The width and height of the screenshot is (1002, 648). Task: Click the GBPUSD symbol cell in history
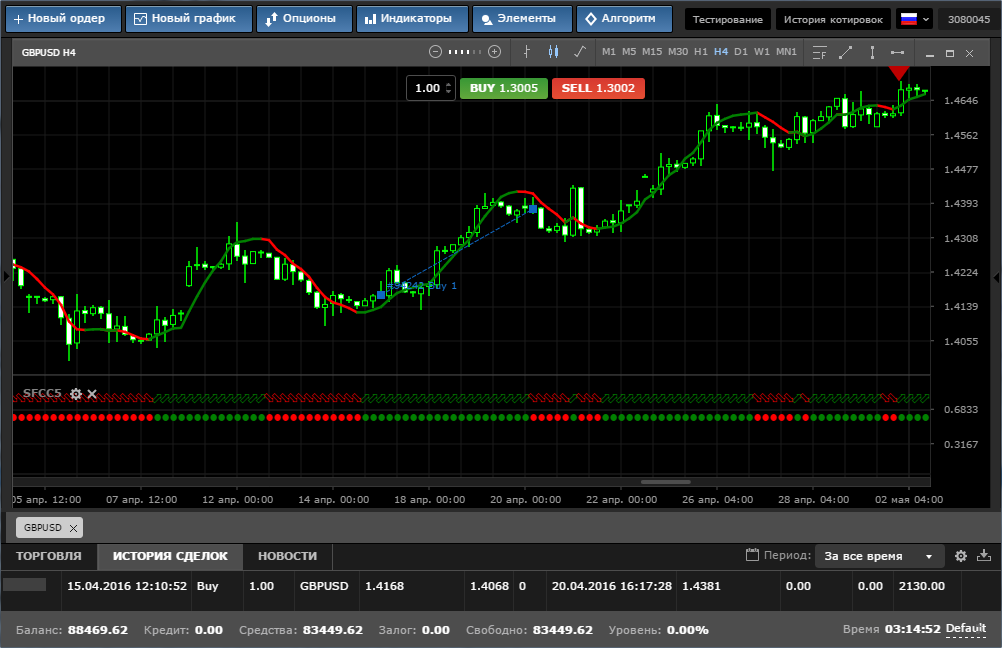pyautogui.click(x=324, y=586)
